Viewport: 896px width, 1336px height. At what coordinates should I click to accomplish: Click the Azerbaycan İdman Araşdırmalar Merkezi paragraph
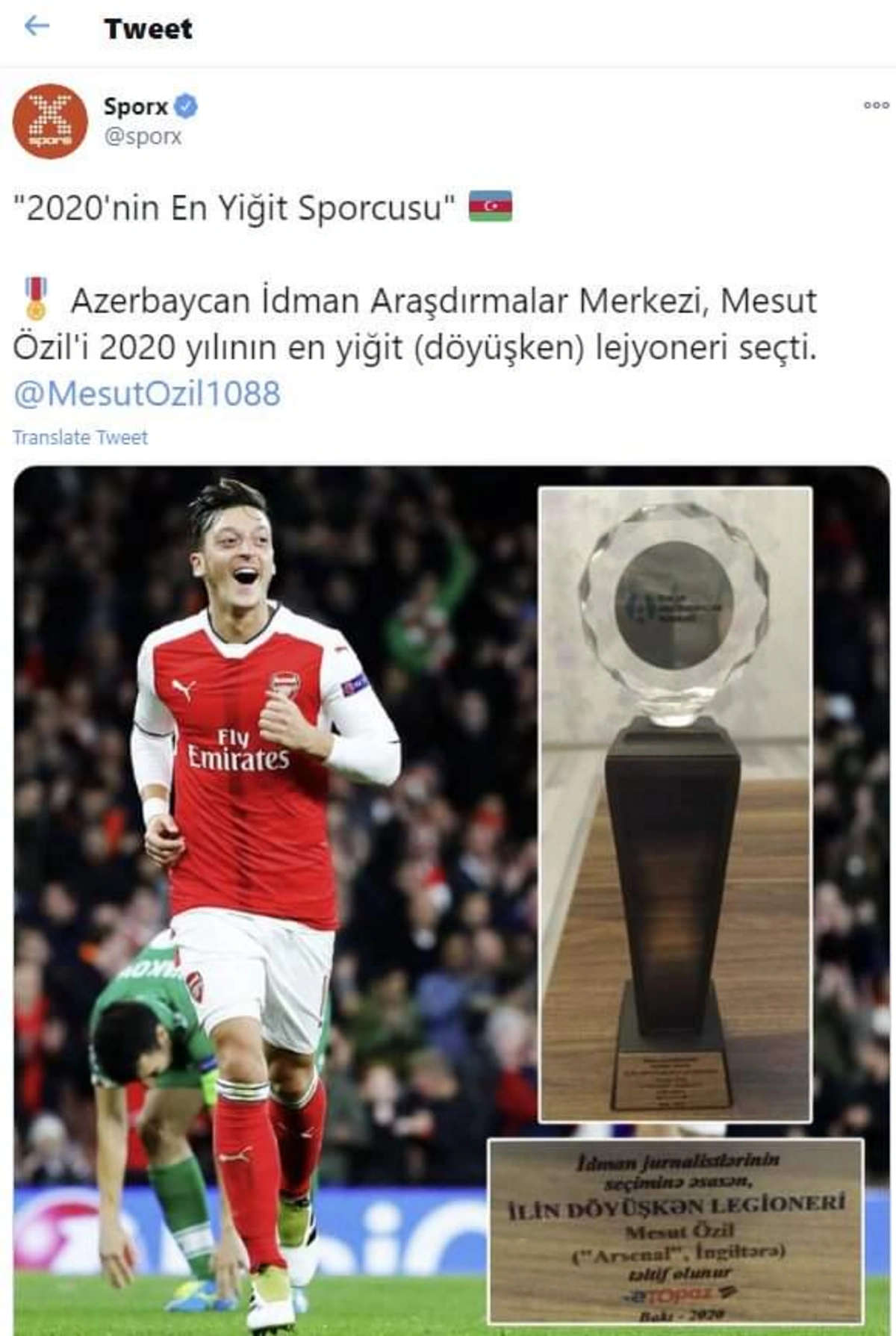415,324
